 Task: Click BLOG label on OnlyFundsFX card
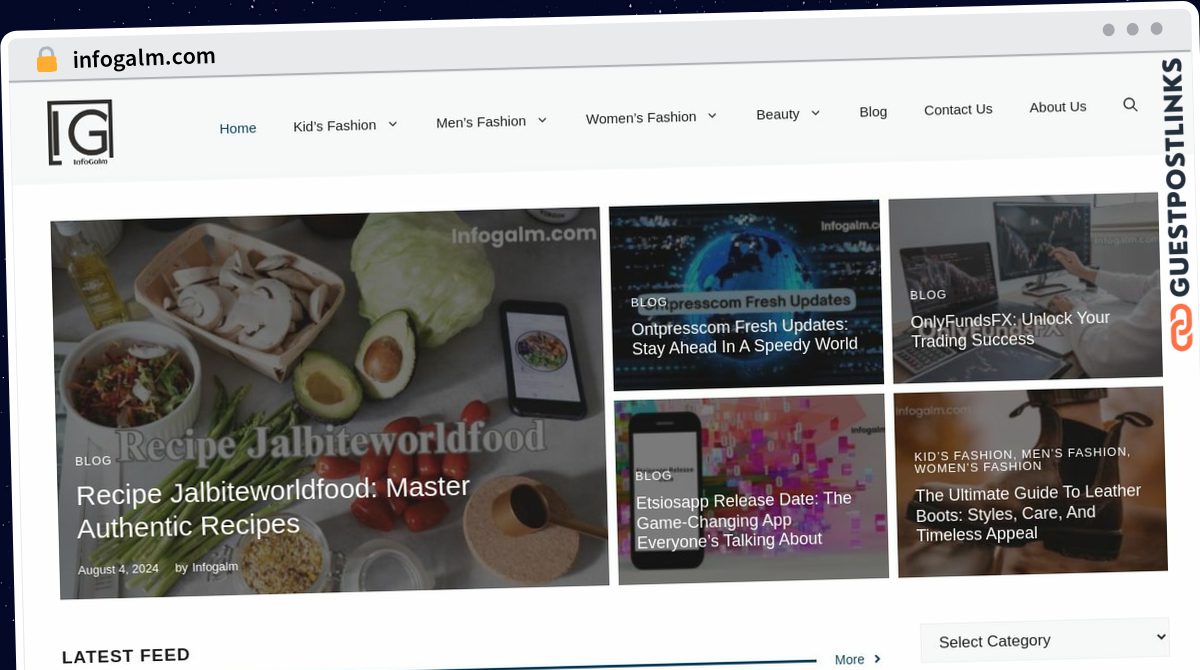point(928,295)
